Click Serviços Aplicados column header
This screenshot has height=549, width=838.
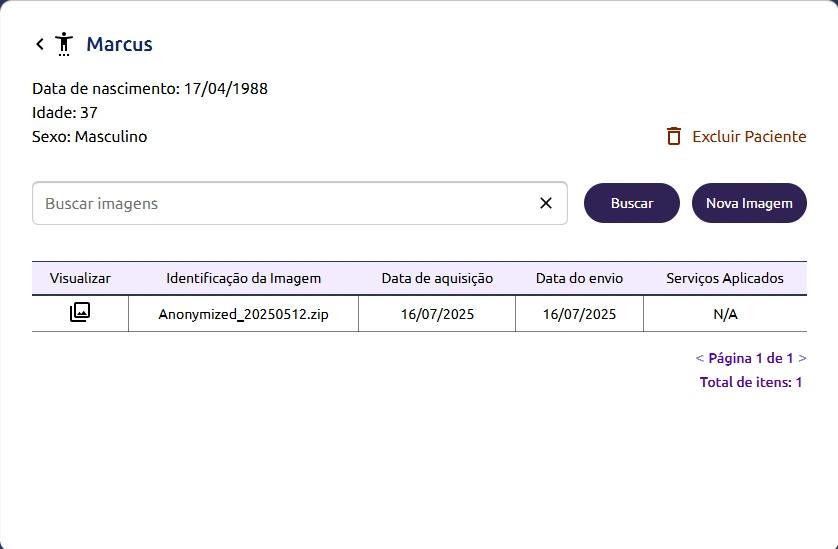[x=725, y=278]
